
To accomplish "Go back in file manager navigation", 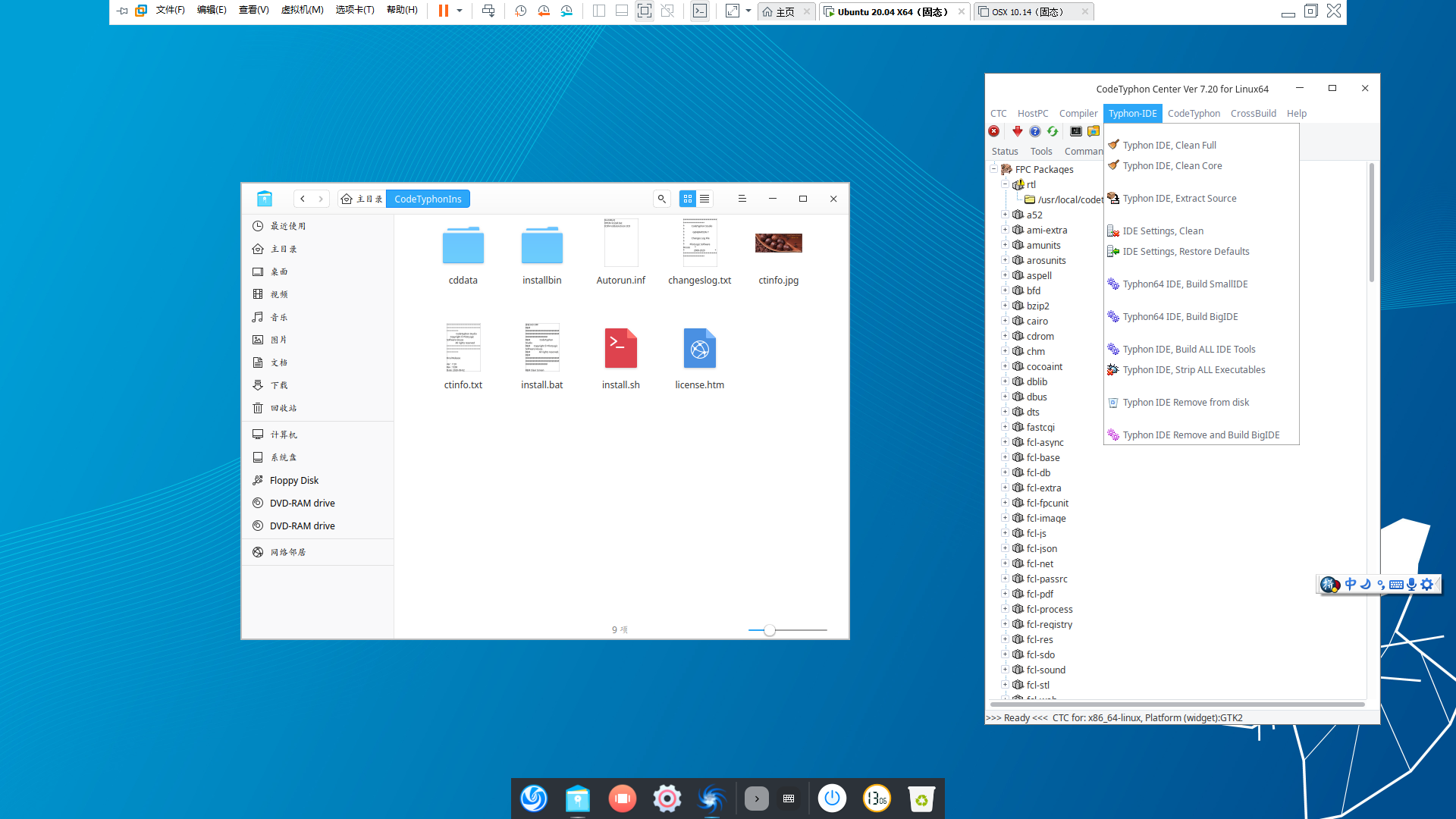I will coord(303,199).
